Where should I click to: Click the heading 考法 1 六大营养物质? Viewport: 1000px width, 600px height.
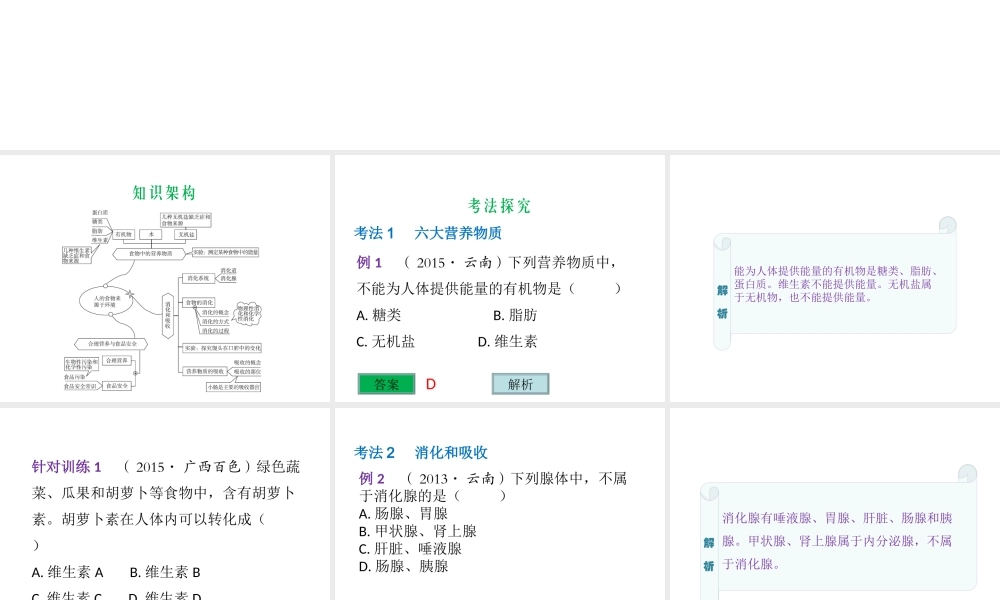point(428,233)
